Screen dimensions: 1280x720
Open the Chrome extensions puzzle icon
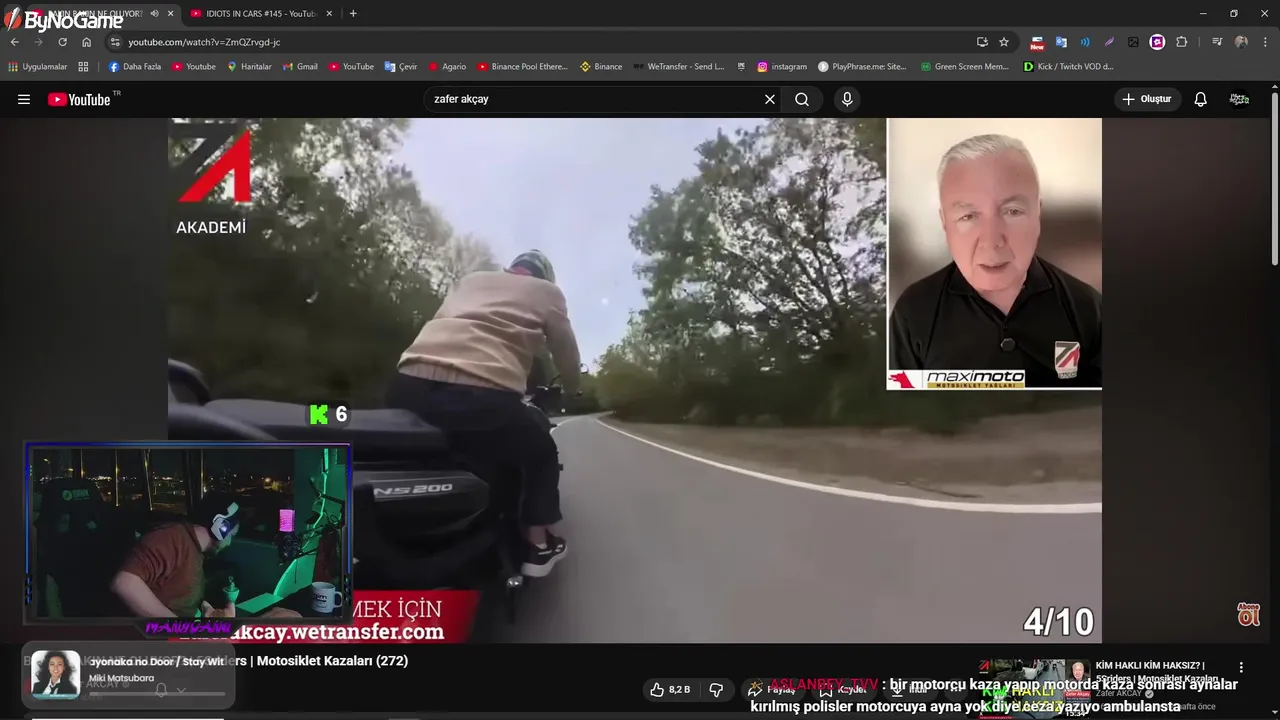coord(1182,42)
